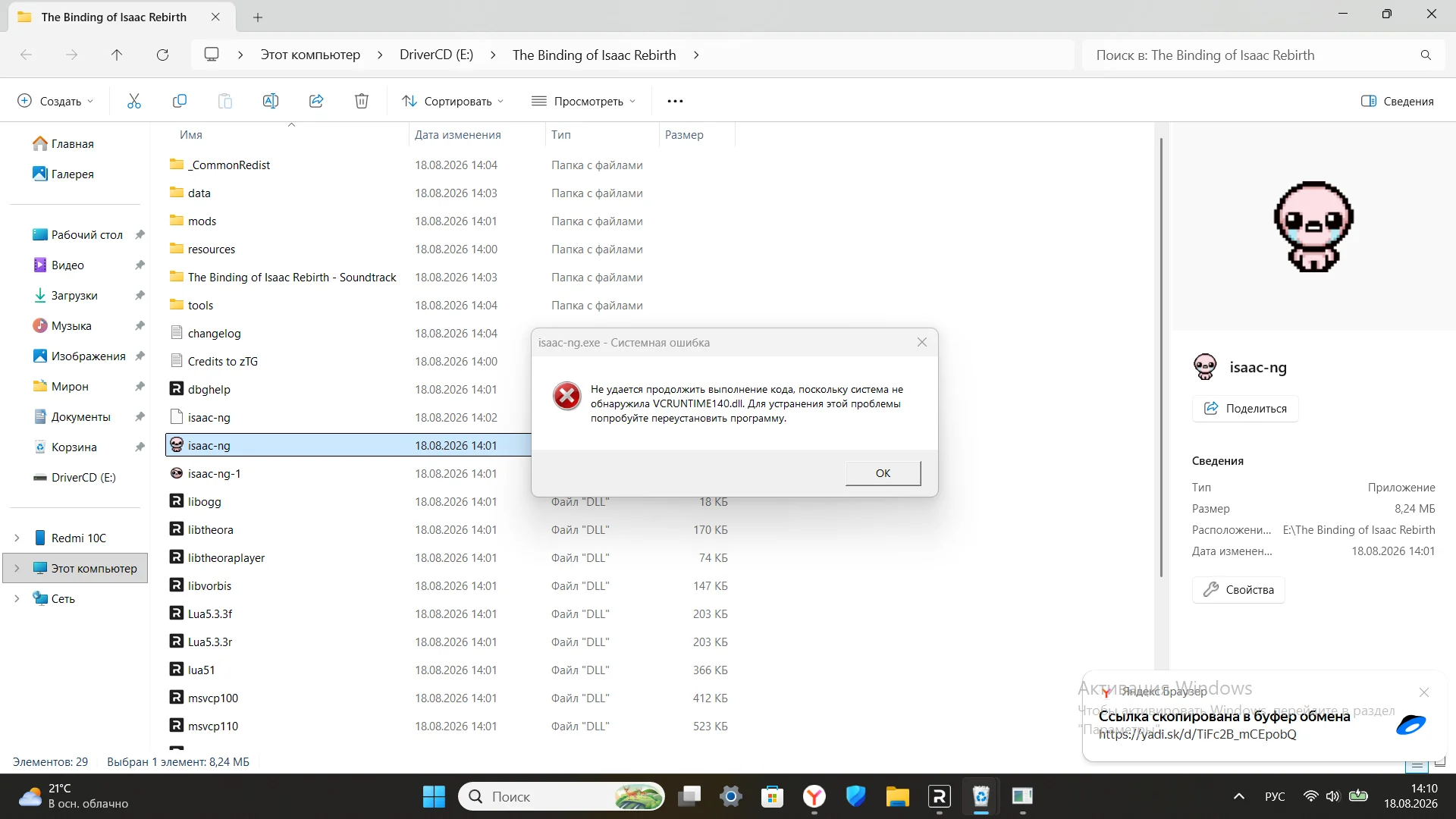Screen dimensions: 1456x819
Task: Click the isaac-ng application file icon
Action: (177, 445)
